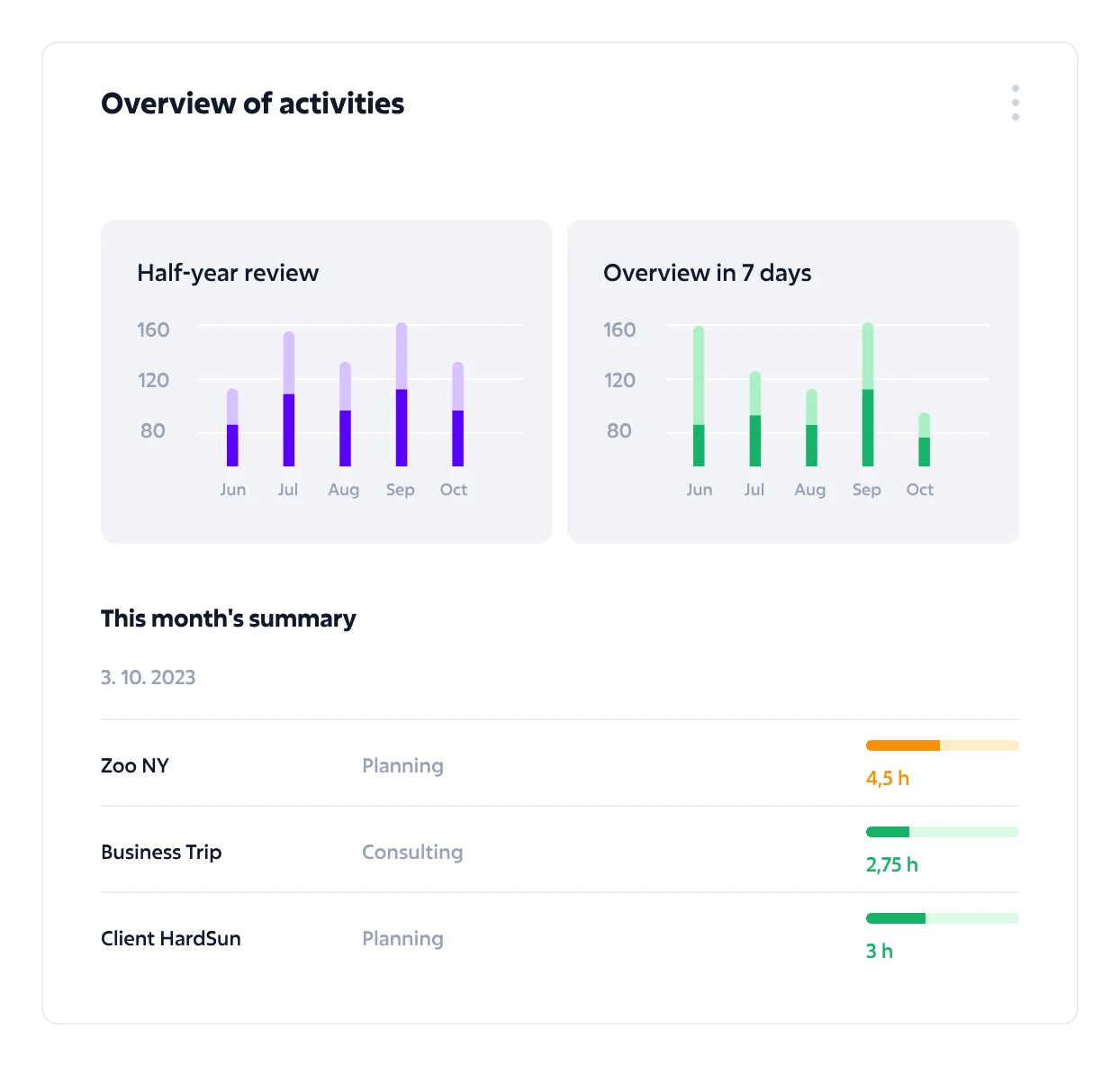Click the 3 h duration value

pyautogui.click(x=880, y=951)
